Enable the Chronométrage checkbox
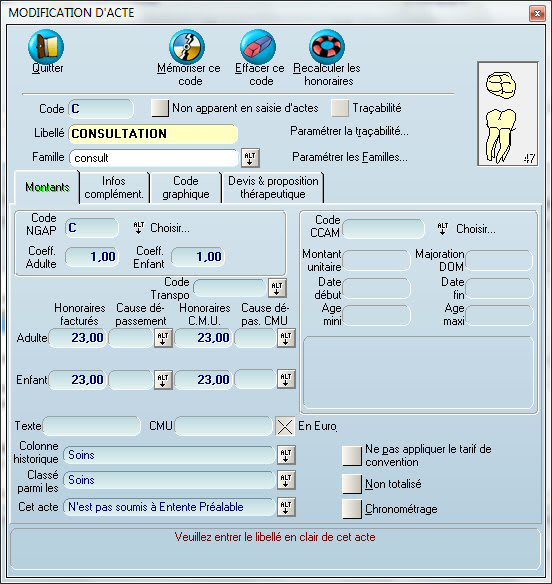The height and width of the screenshot is (584, 552). [352, 509]
